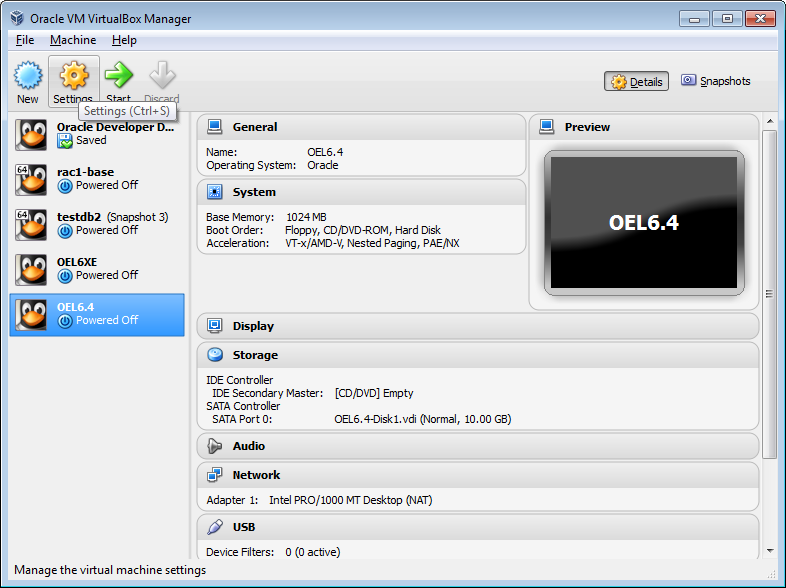
Task: Click the VirtualBox cube icon in title bar
Action: (x=17, y=18)
